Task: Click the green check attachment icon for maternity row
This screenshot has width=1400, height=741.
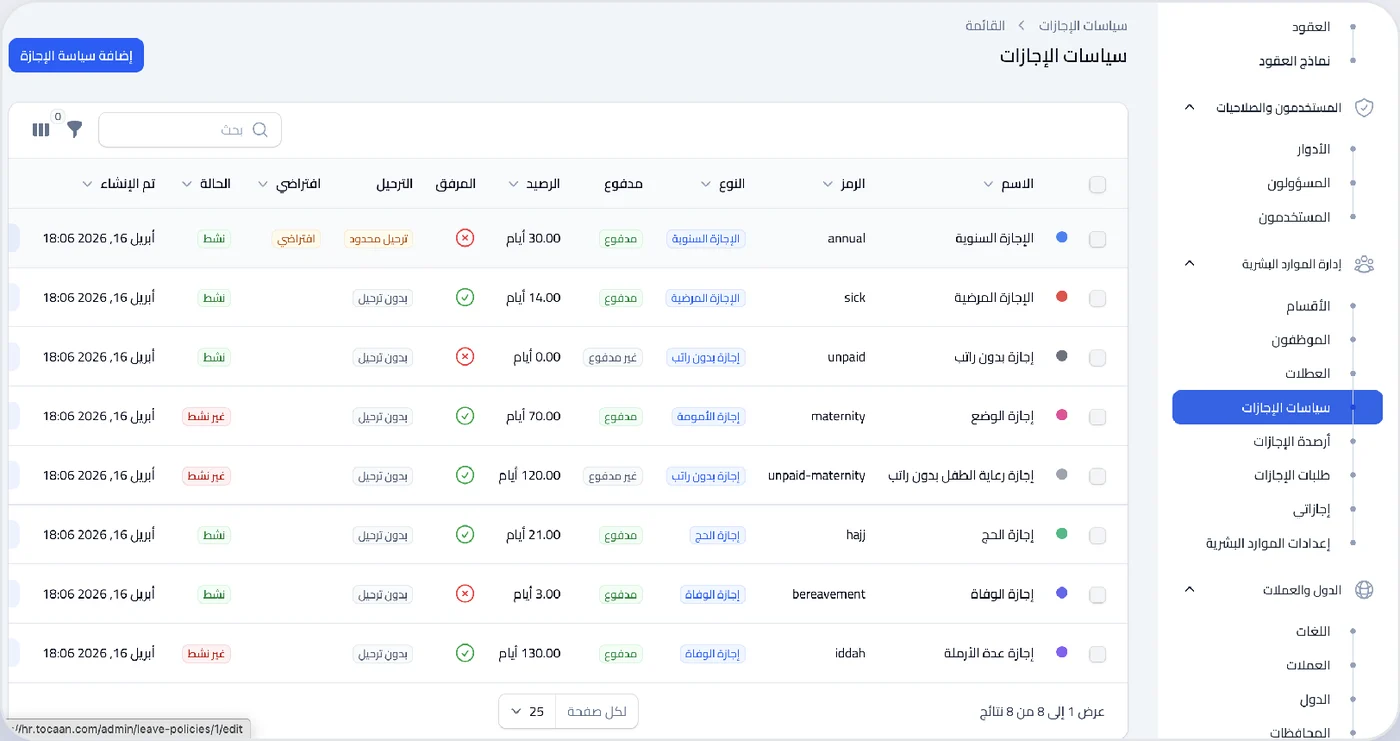Action: pos(464,415)
